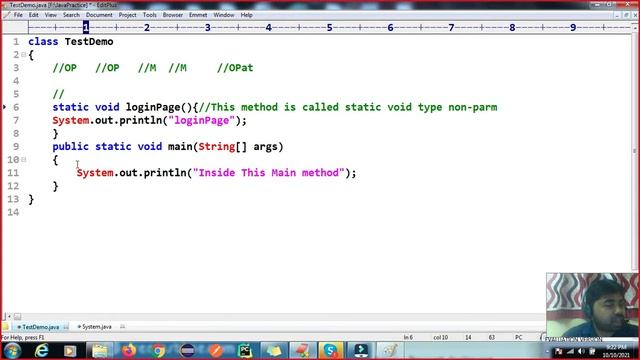Click 'PC' file format in status bar
This screenshot has height=360, width=640.
[518, 338]
